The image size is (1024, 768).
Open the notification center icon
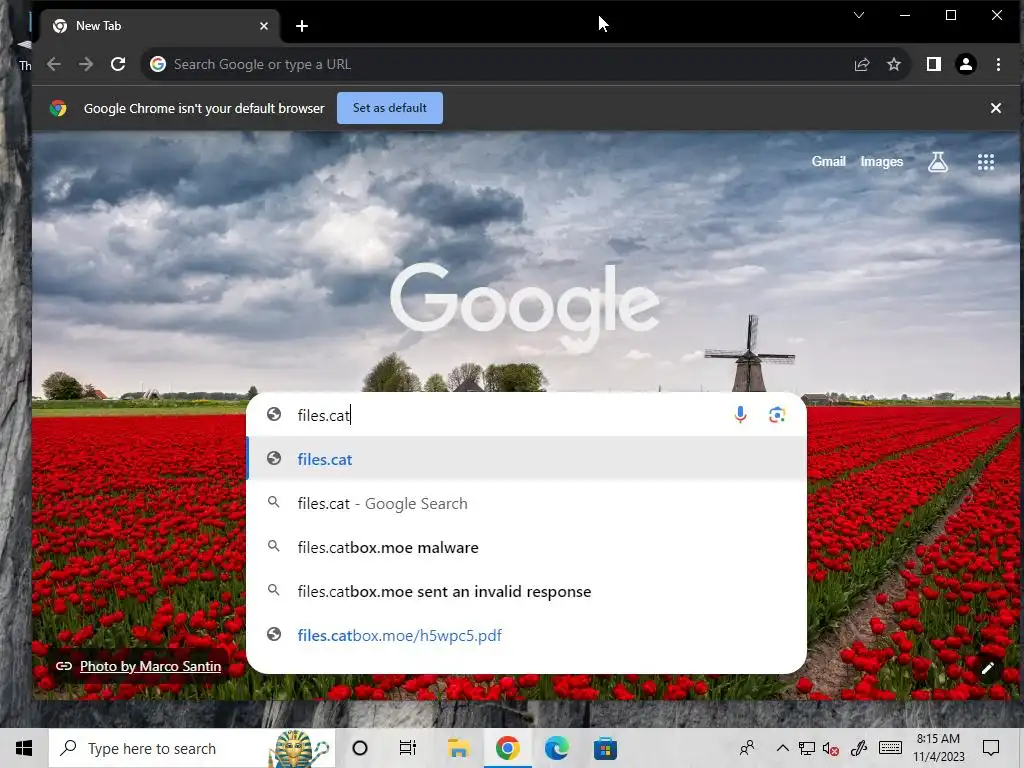pos(991,748)
